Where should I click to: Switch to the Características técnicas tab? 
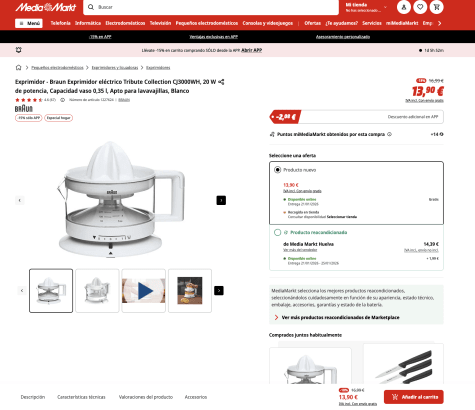(81, 397)
